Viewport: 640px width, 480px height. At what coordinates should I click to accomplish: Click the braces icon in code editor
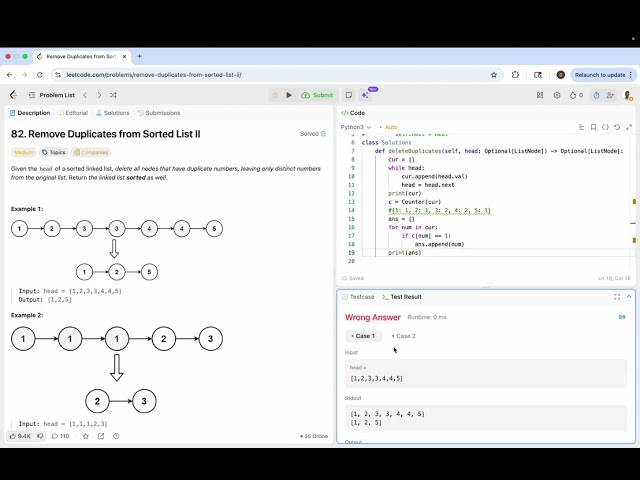pos(605,127)
